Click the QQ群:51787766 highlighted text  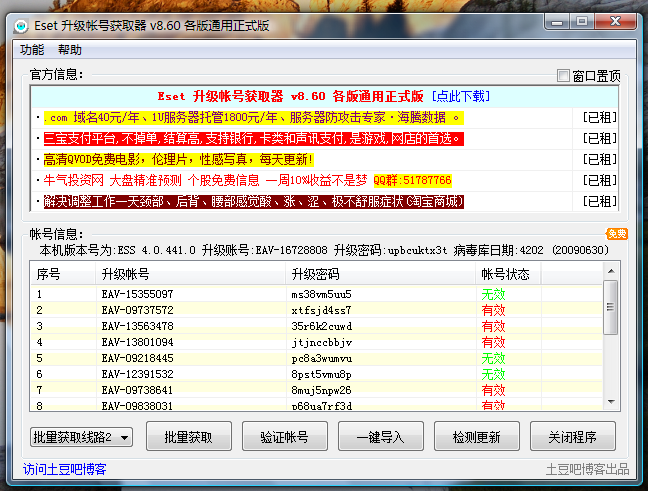pyautogui.click(x=412, y=180)
